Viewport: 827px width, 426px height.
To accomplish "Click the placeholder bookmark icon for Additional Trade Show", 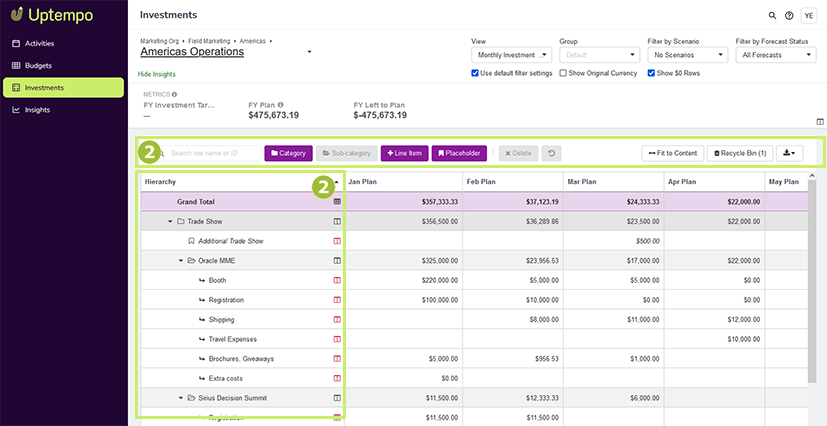I will (191, 241).
